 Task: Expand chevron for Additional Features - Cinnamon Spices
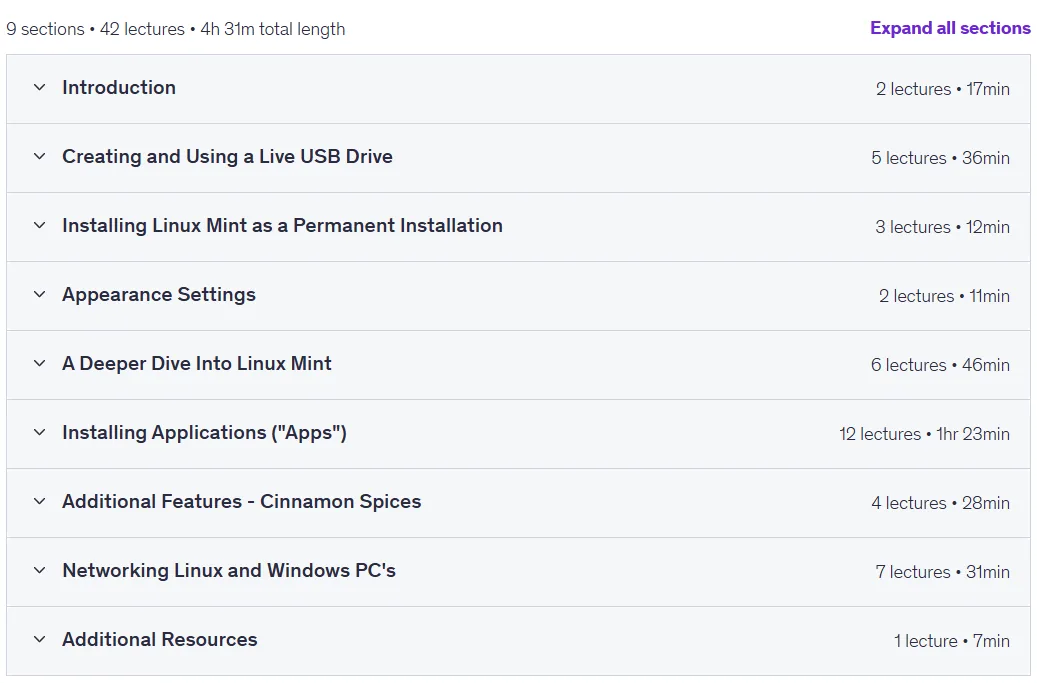coord(40,501)
